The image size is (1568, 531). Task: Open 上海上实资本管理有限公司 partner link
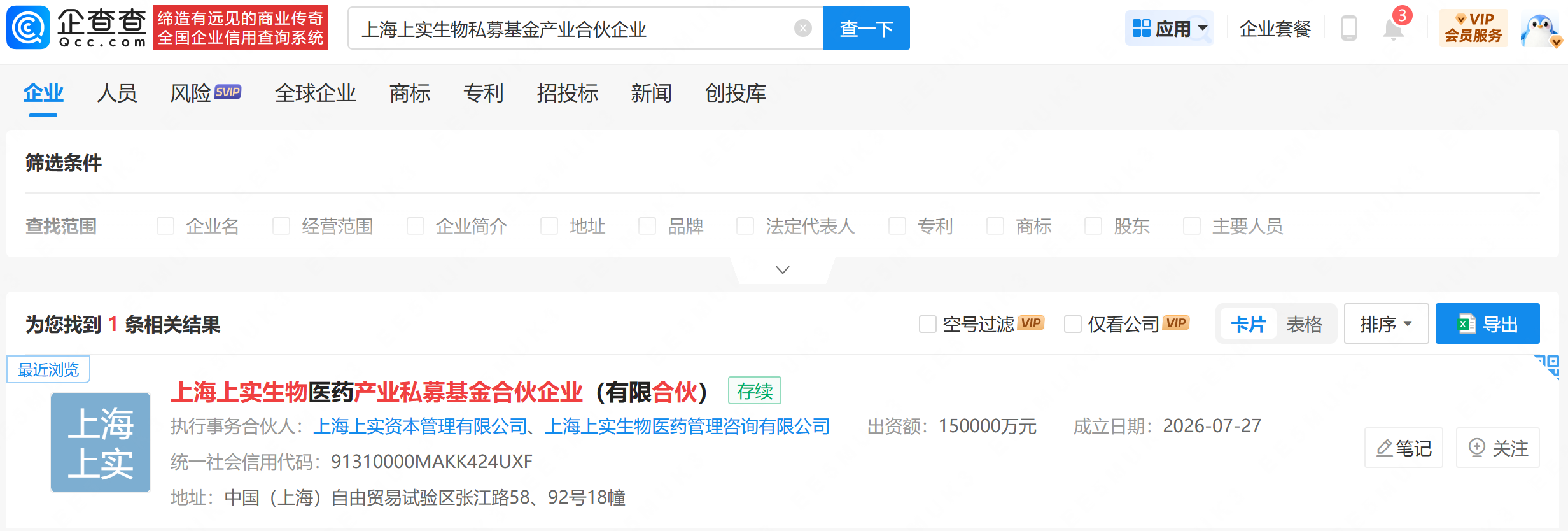(x=420, y=426)
